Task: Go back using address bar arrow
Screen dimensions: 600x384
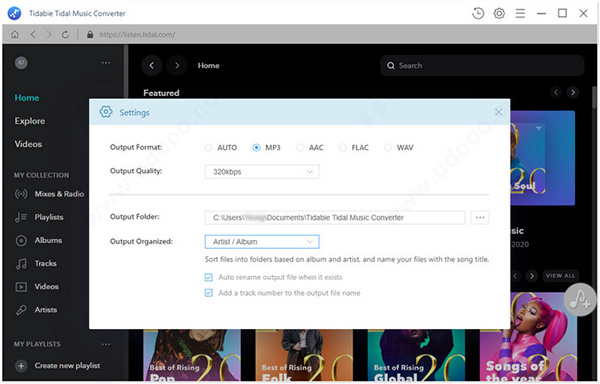Action: coord(33,34)
